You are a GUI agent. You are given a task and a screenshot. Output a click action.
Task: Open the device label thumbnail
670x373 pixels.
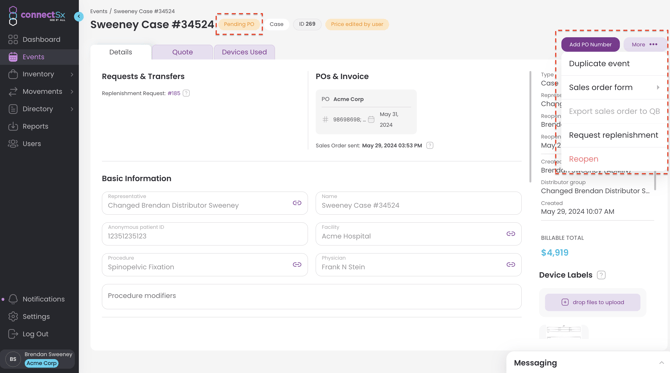tap(564, 332)
